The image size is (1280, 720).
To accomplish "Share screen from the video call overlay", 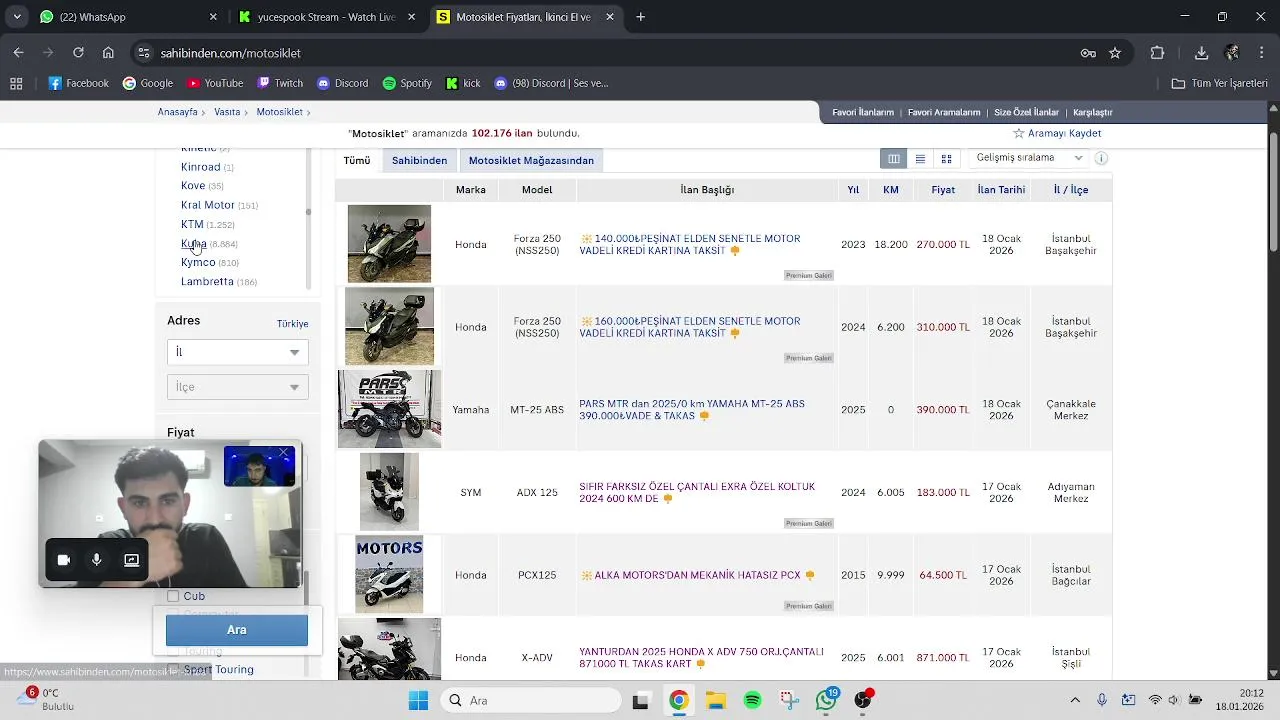I will pyautogui.click(x=131, y=560).
